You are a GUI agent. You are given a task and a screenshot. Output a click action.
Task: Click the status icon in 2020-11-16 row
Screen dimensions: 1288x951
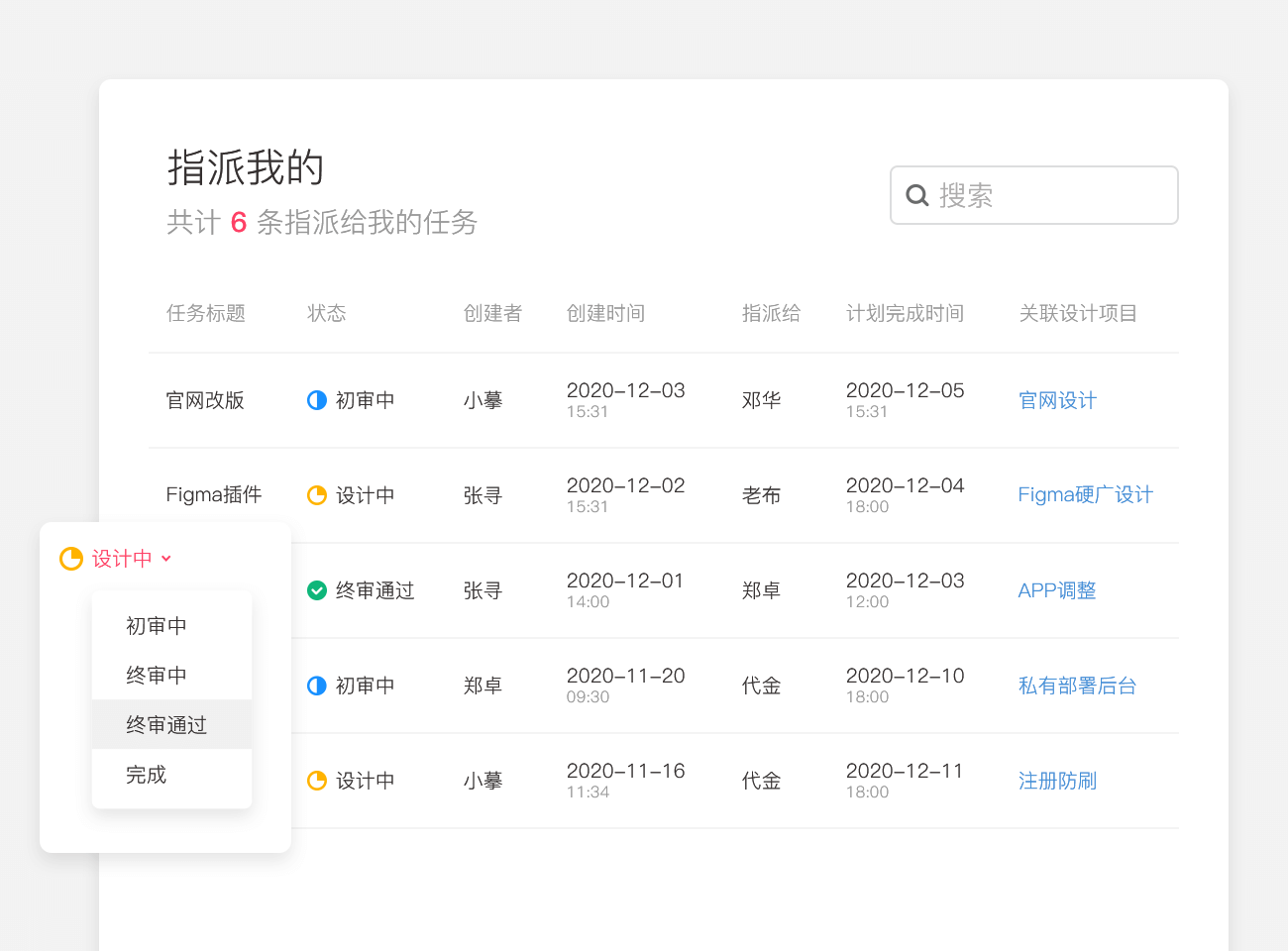(317, 781)
